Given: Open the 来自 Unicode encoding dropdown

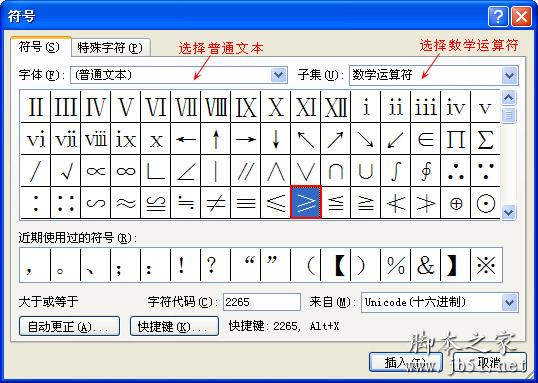Looking at the screenshot, I should (510, 303).
